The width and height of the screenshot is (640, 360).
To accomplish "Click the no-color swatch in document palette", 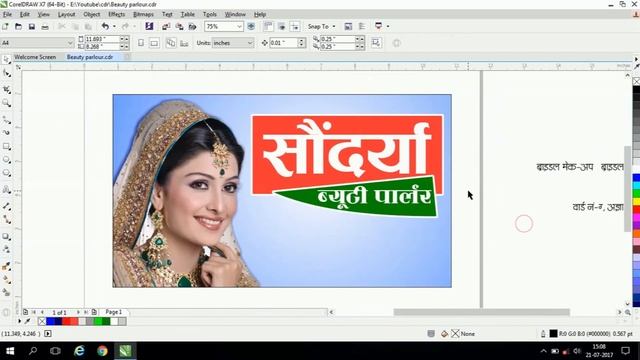I will (x=42, y=322).
